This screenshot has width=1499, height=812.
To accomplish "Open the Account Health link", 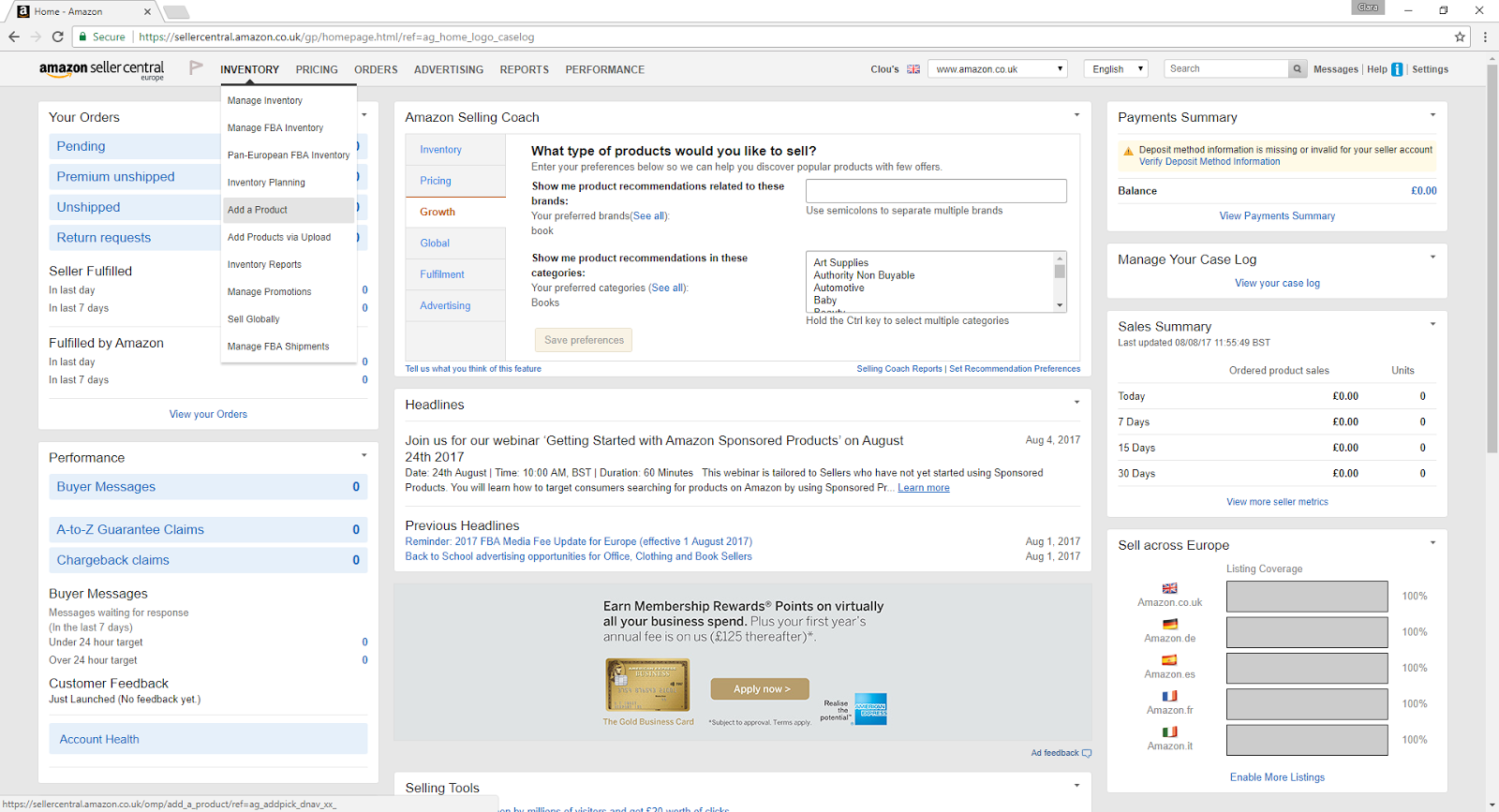I will click(x=99, y=740).
